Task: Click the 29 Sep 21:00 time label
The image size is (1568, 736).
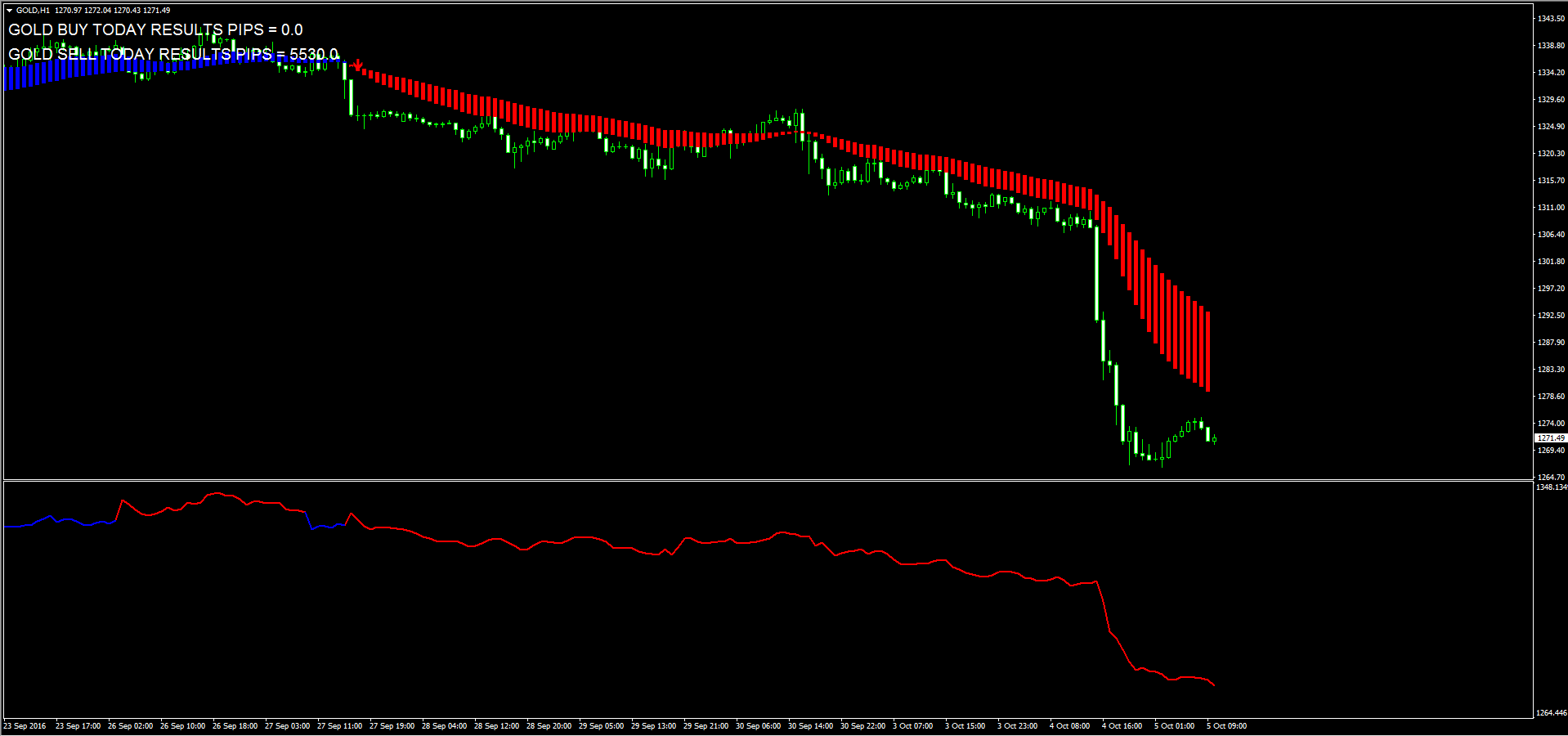Action: click(706, 726)
